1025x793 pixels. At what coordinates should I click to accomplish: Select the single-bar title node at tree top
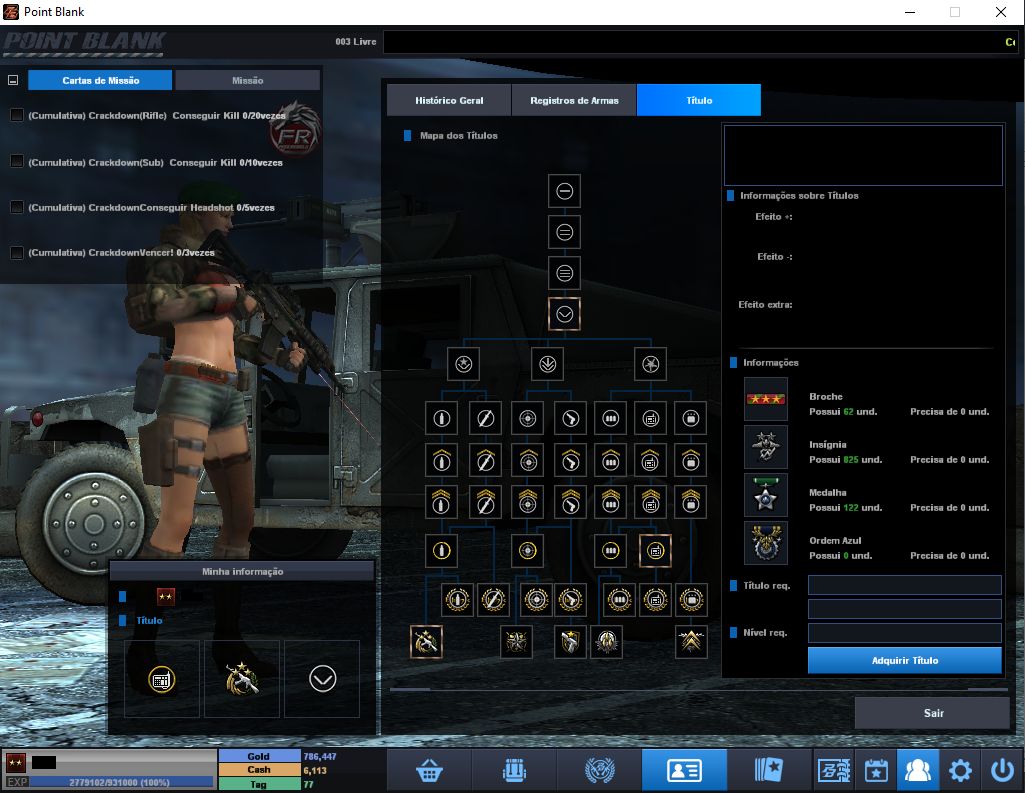click(x=564, y=191)
